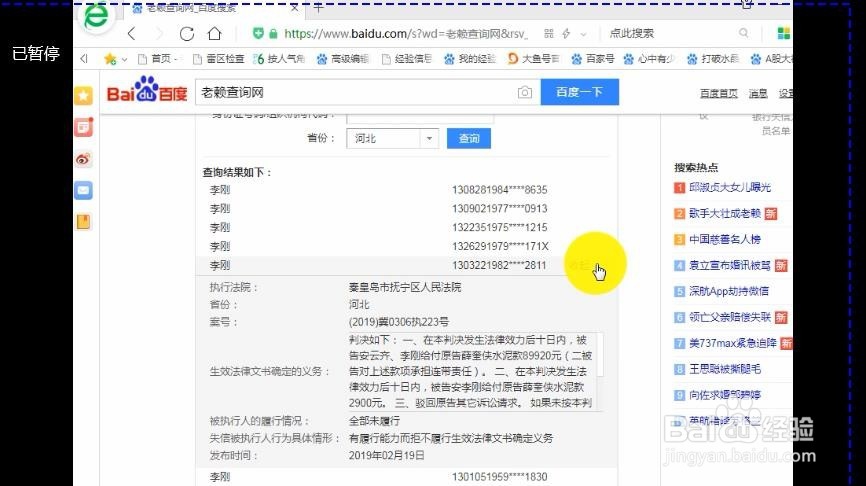Open a new tab with plus button
Image resolution: width=866 pixels, height=486 pixels.
click(318, 8)
